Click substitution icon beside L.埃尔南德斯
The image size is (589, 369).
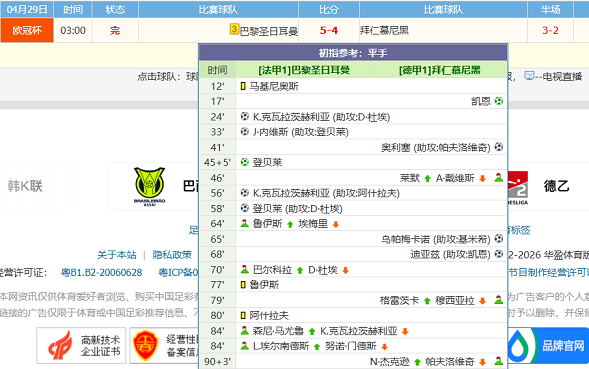click(245, 346)
